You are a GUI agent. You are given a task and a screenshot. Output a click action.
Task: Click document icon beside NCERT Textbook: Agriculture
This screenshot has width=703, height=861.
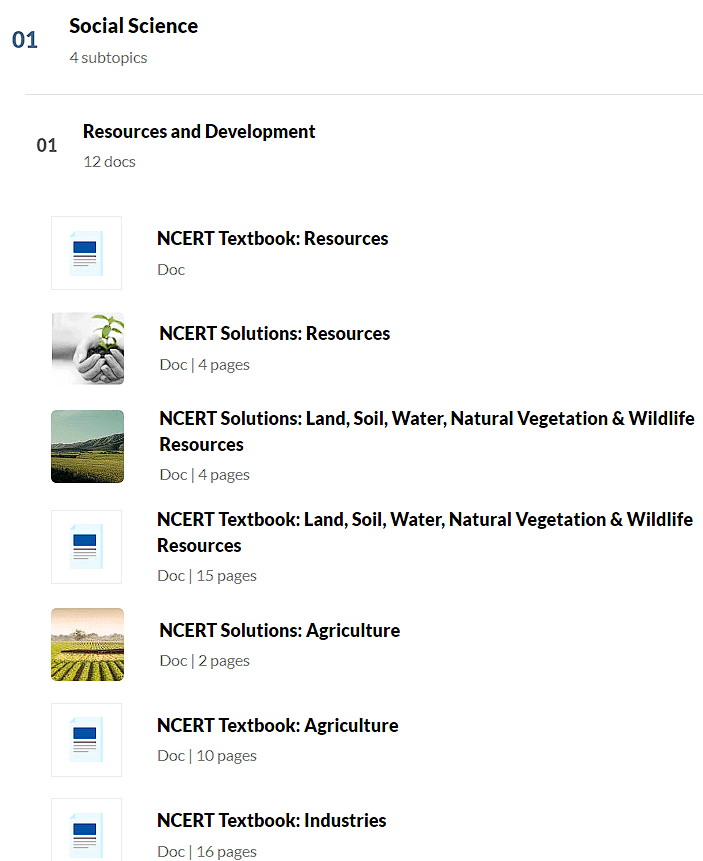(86, 740)
